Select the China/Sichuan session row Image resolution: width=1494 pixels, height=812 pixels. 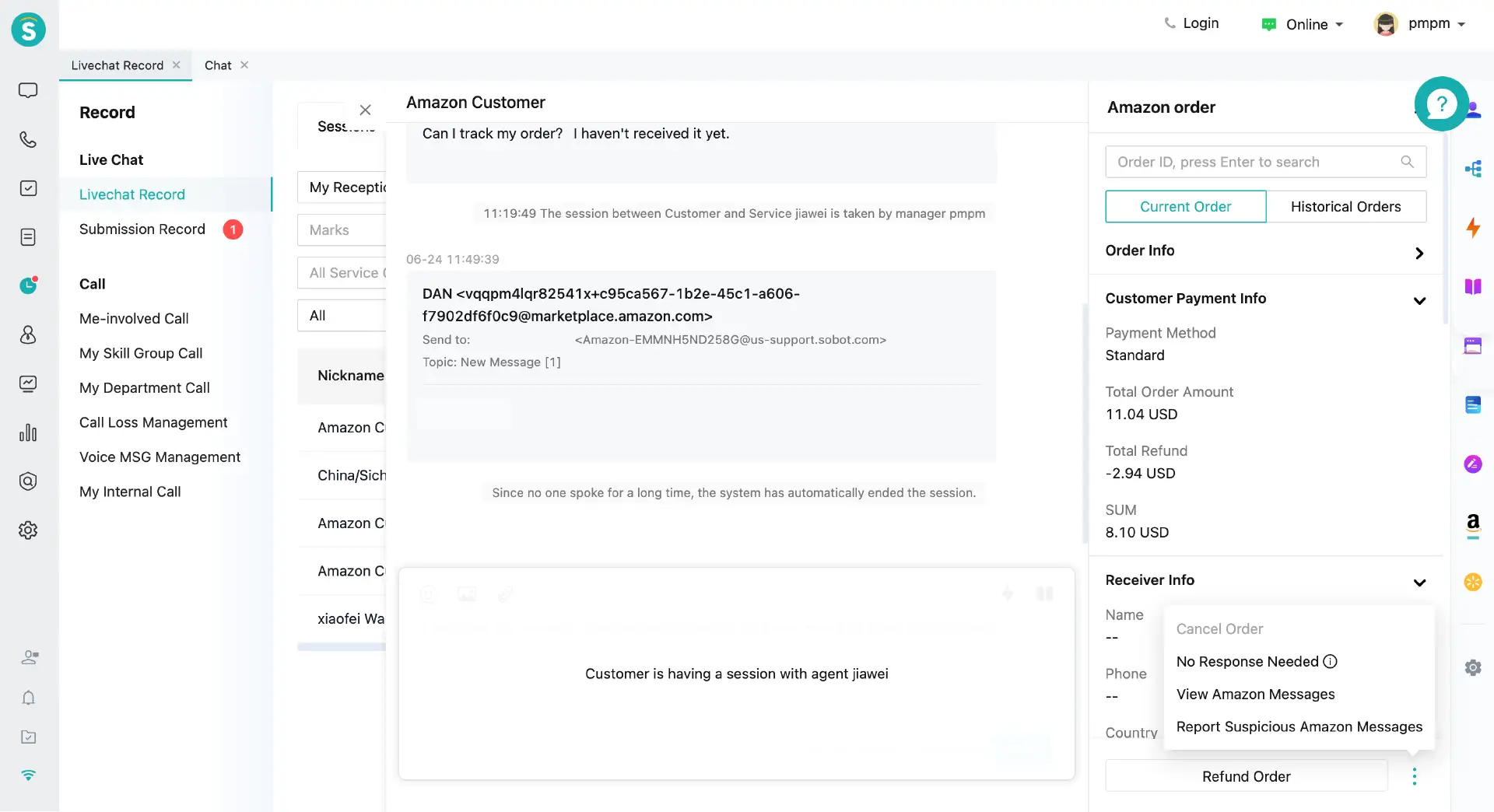(342, 476)
